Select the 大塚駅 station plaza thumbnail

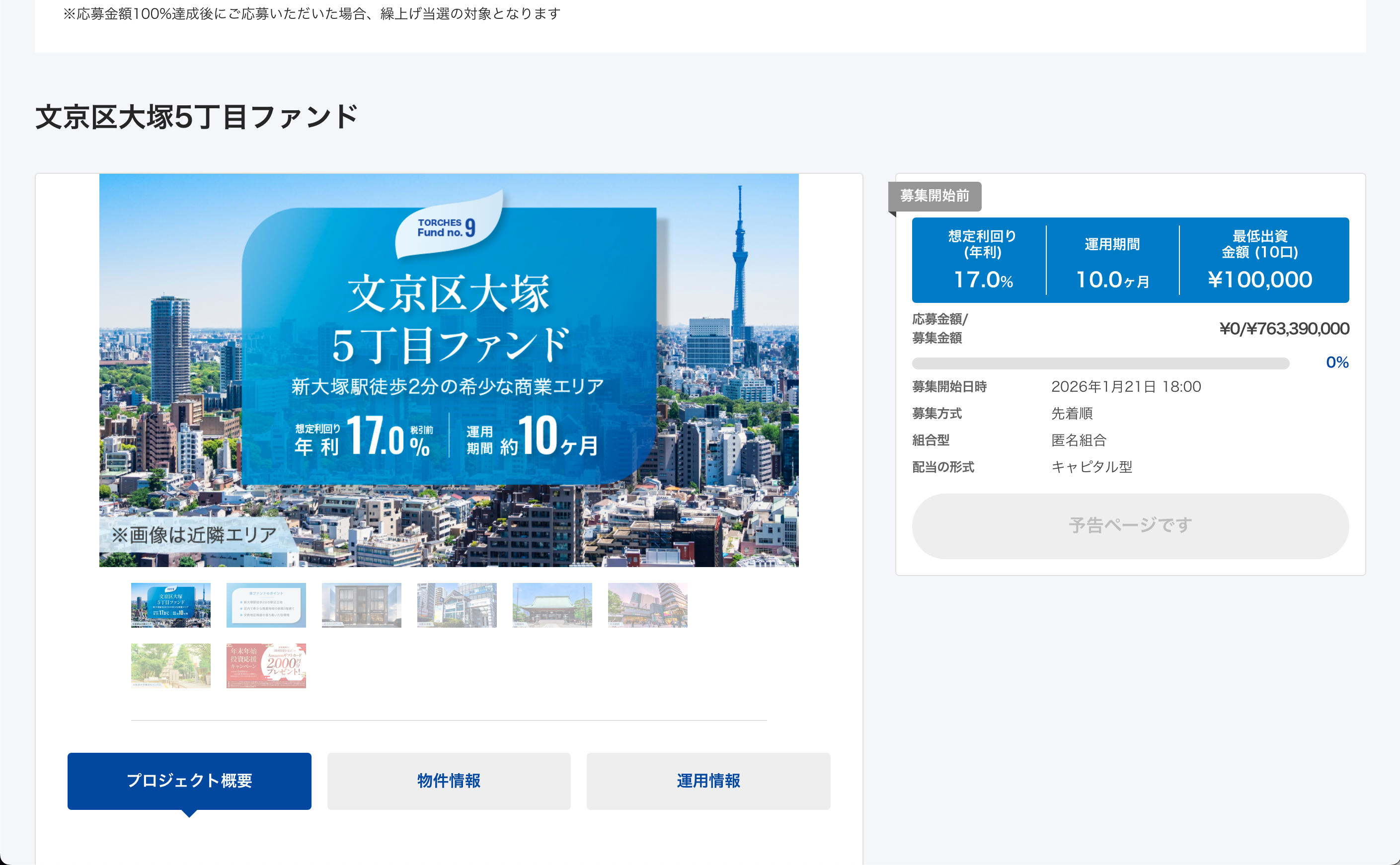point(647,605)
